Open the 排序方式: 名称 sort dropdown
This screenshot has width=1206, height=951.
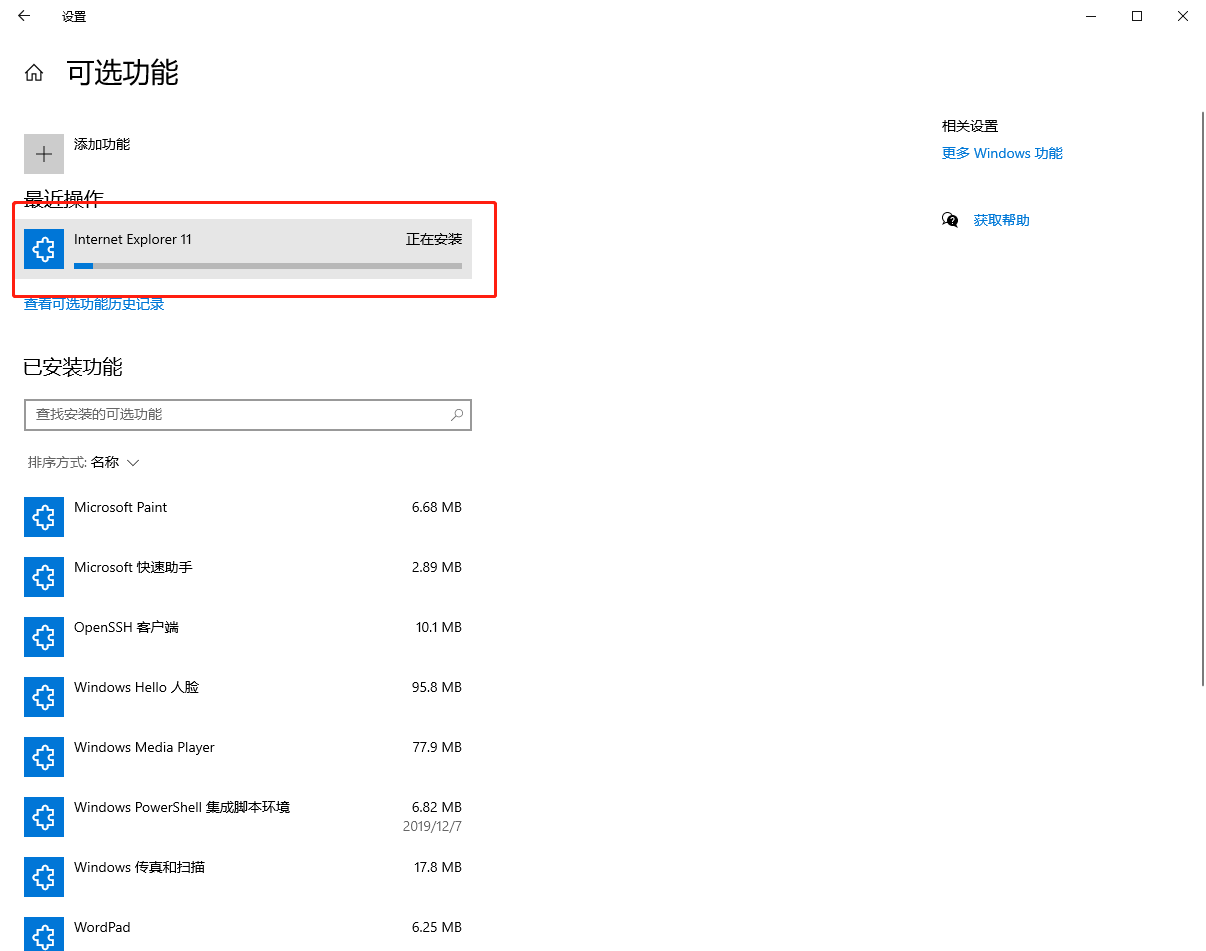(x=84, y=462)
